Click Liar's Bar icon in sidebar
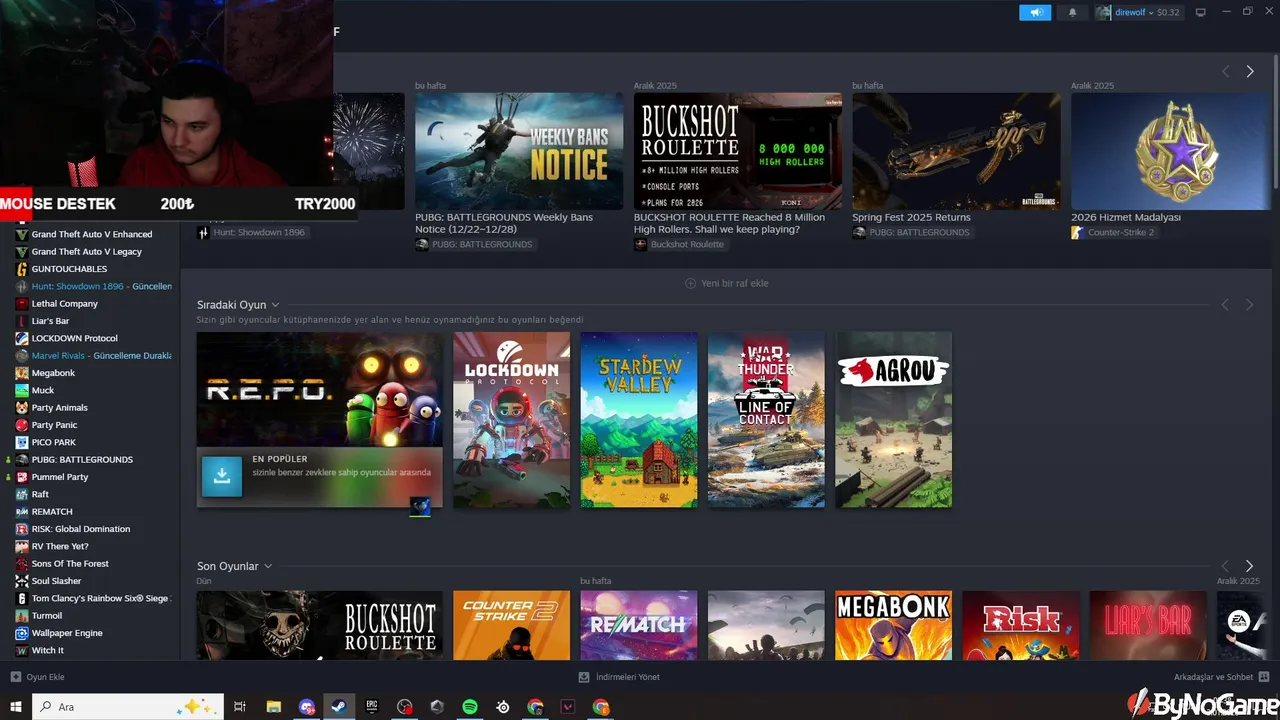 pos(22,321)
